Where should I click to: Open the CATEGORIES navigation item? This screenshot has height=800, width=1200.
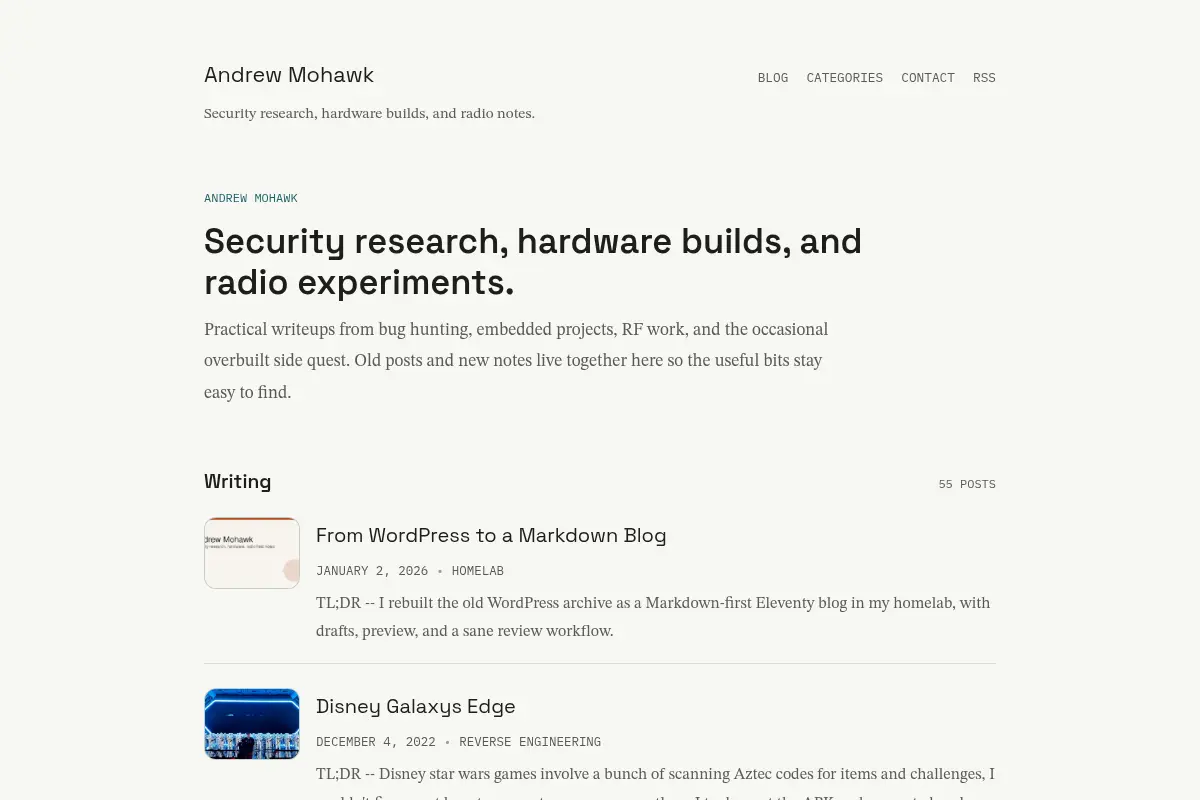(x=845, y=78)
